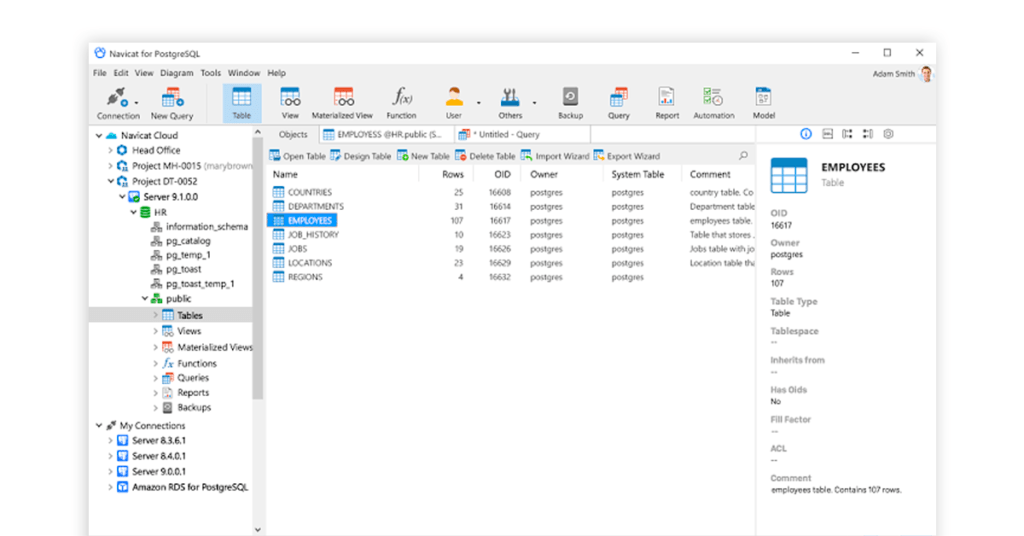Open Materialized View from toolbar
This screenshot has width=1024, height=536.
[x=342, y=103]
